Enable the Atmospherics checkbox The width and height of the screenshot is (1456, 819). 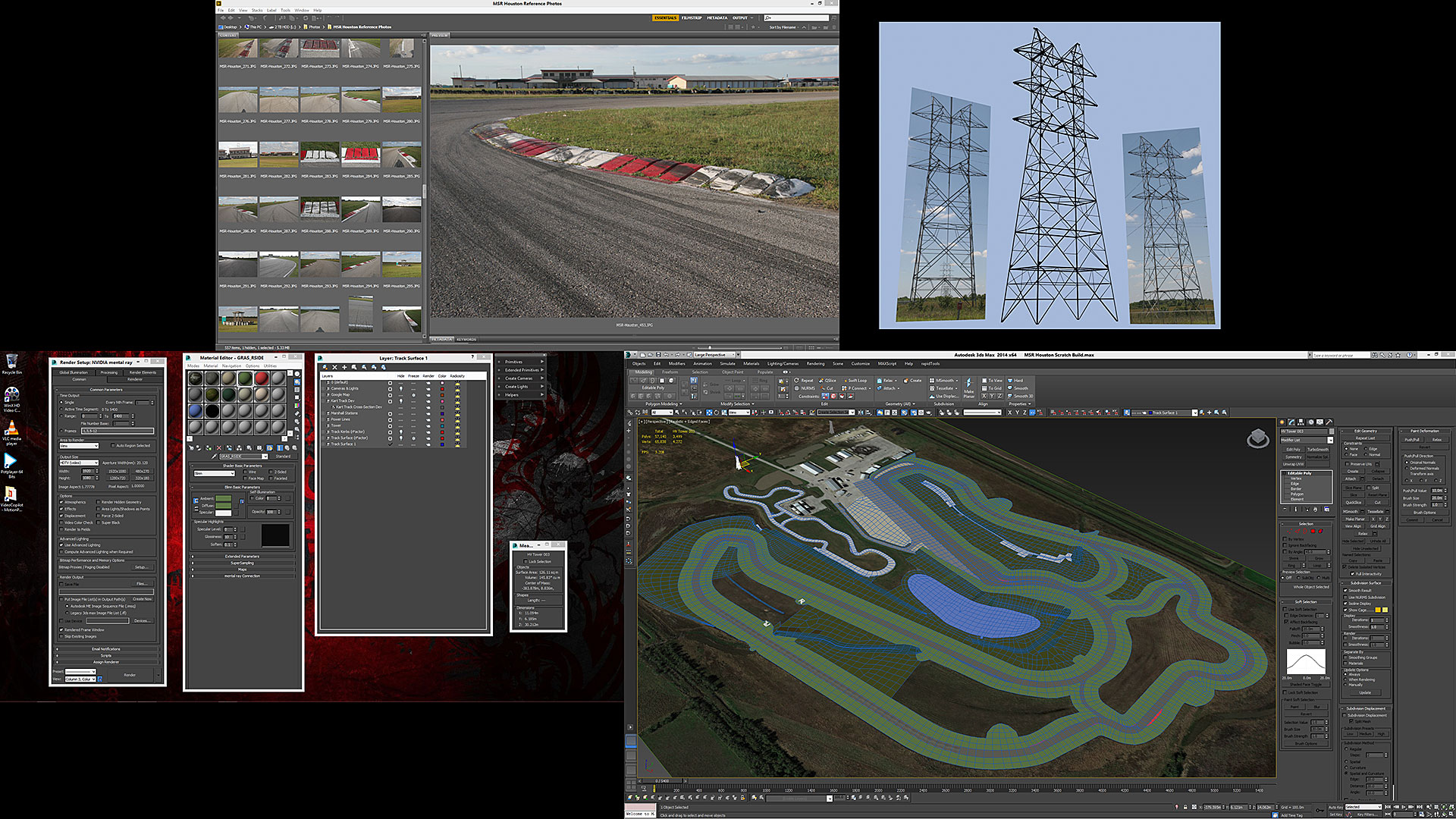(x=62, y=502)
